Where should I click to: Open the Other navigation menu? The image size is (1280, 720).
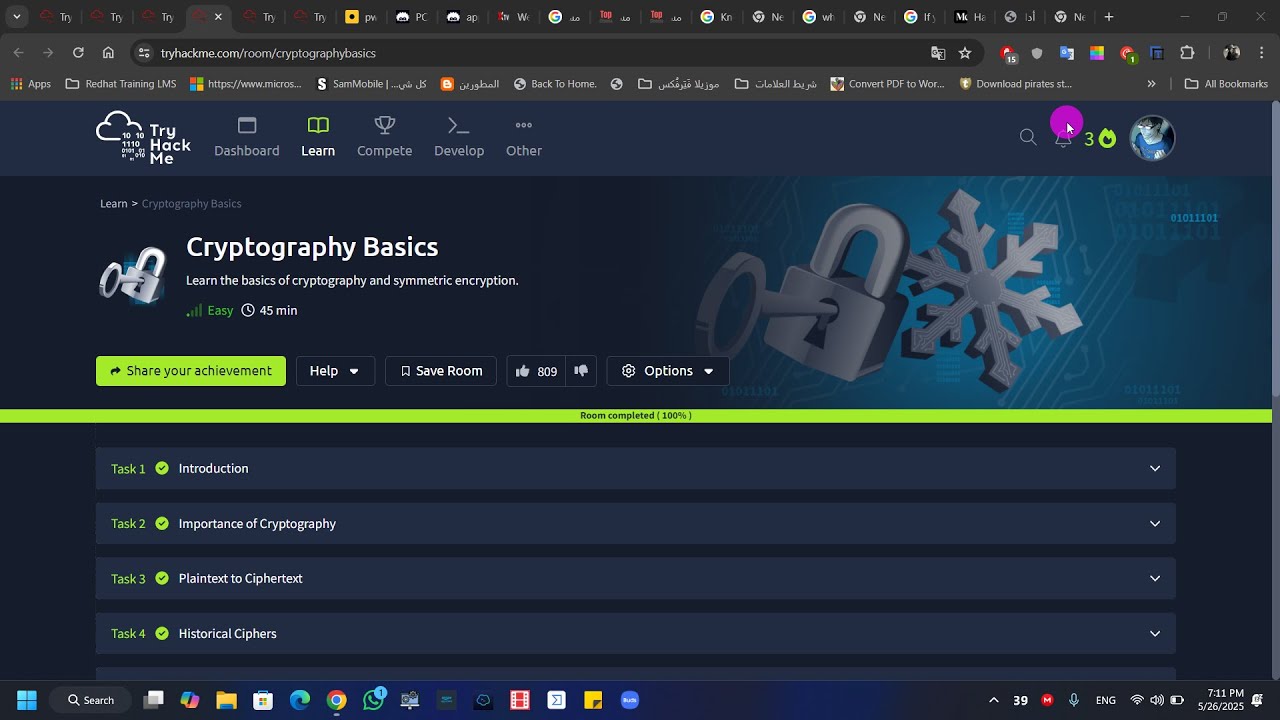[x=524, y=137]
